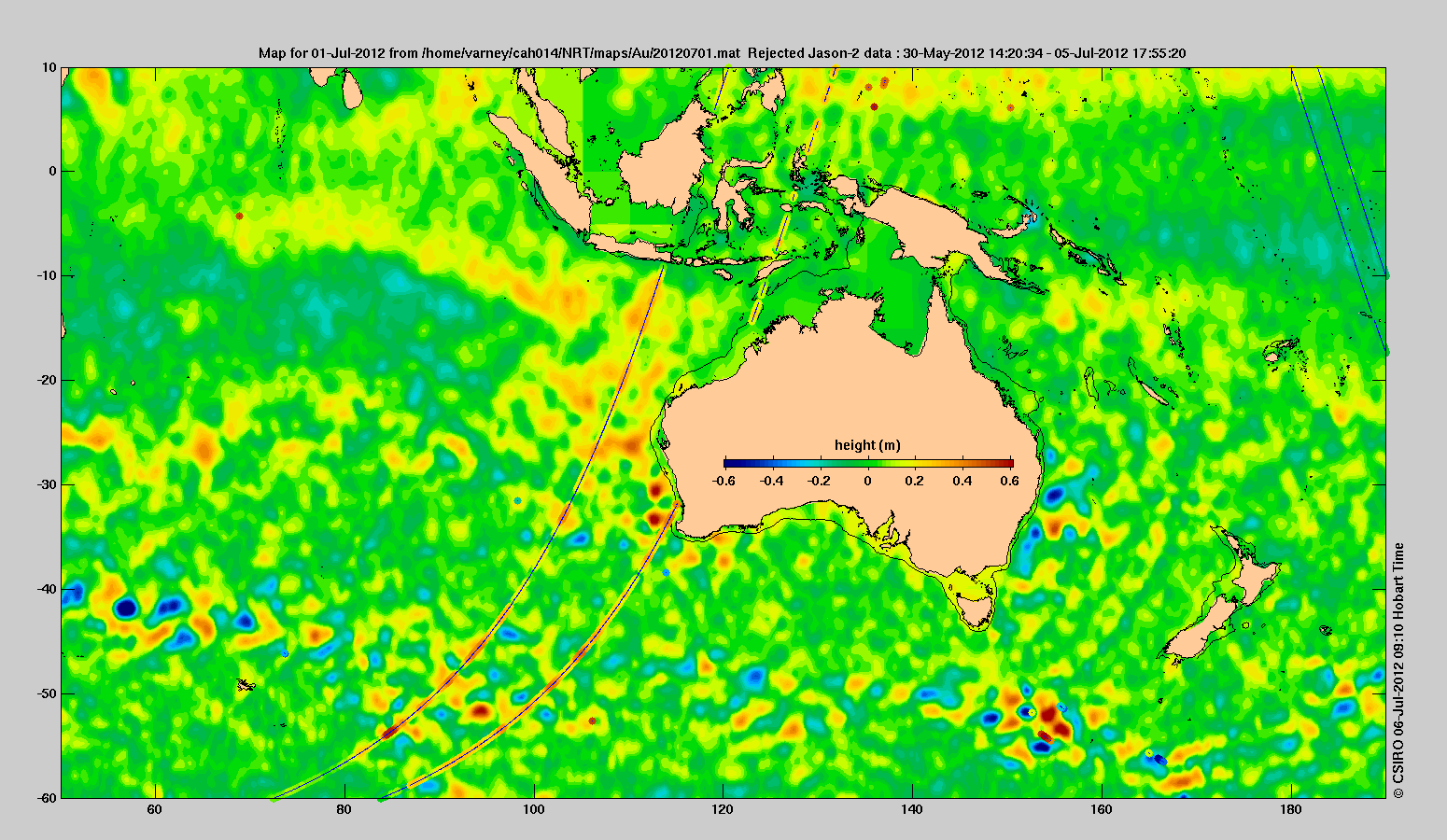The height and width of the screenshot is (840, 1447).
Task: Click the '100' longitude axis label
Action: coord(534,810)
